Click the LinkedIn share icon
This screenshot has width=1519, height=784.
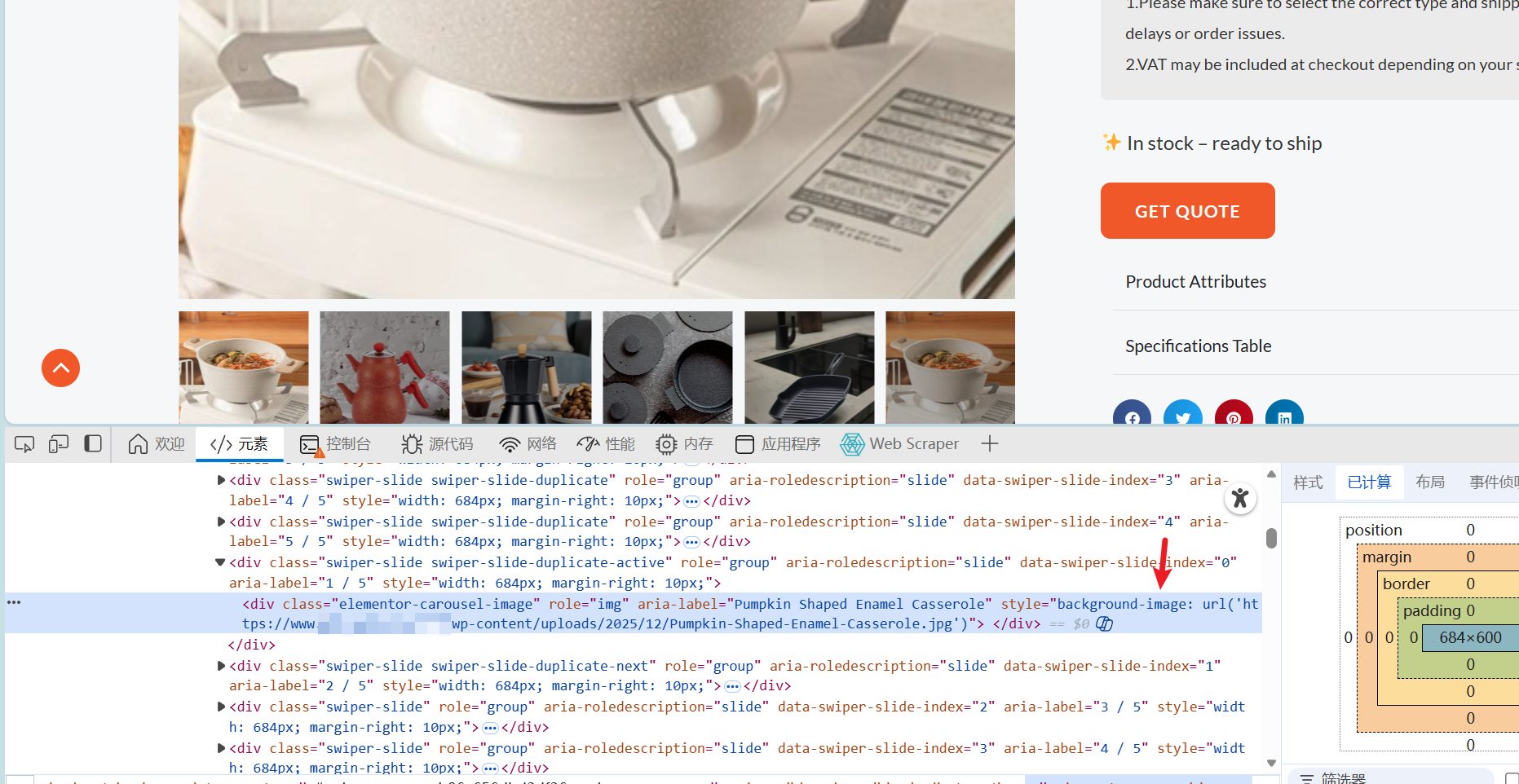(1284, 417)
